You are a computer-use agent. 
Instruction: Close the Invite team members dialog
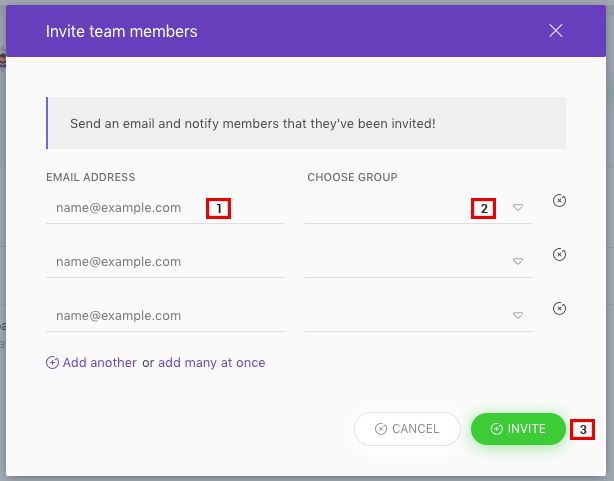[x=556, y=31]
